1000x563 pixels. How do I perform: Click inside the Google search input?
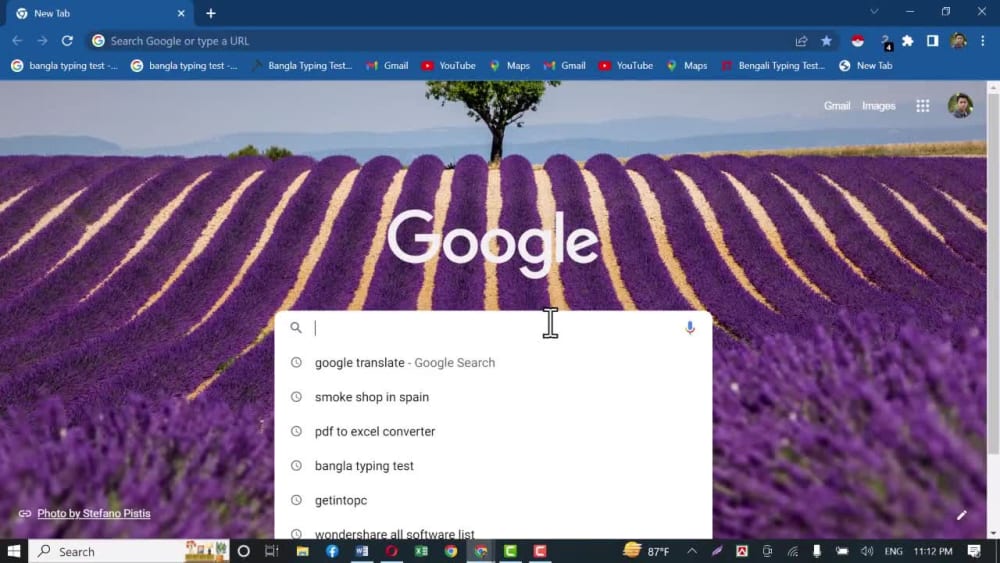[494, 328]
